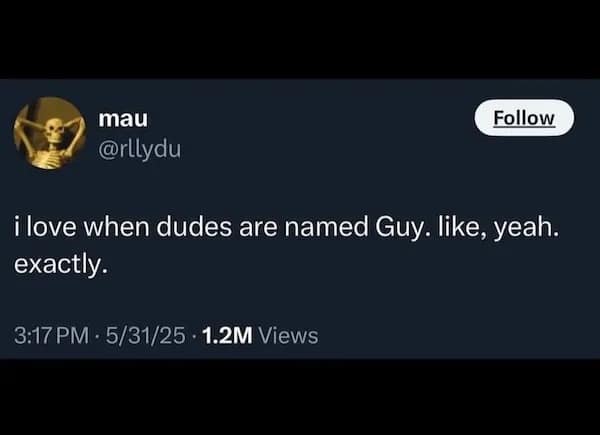600x435 pixels.
Task: Click empty tweet card space beside the handle
Action: (x=325, y=149)
